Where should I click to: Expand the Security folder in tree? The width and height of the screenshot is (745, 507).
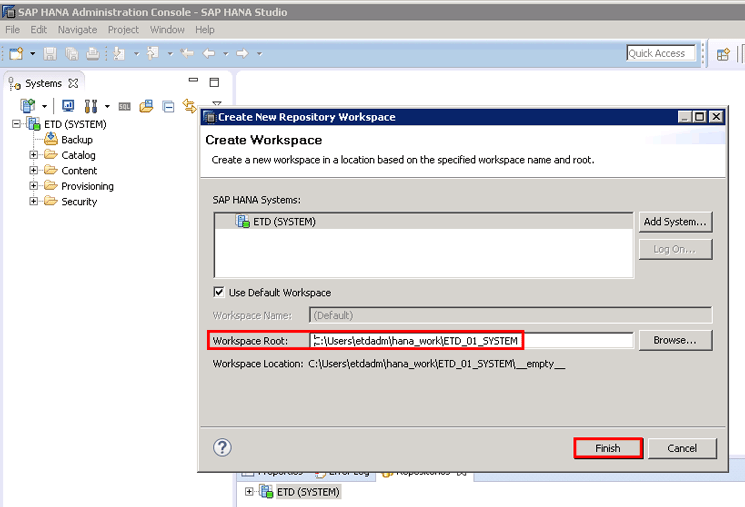[34, 201]
